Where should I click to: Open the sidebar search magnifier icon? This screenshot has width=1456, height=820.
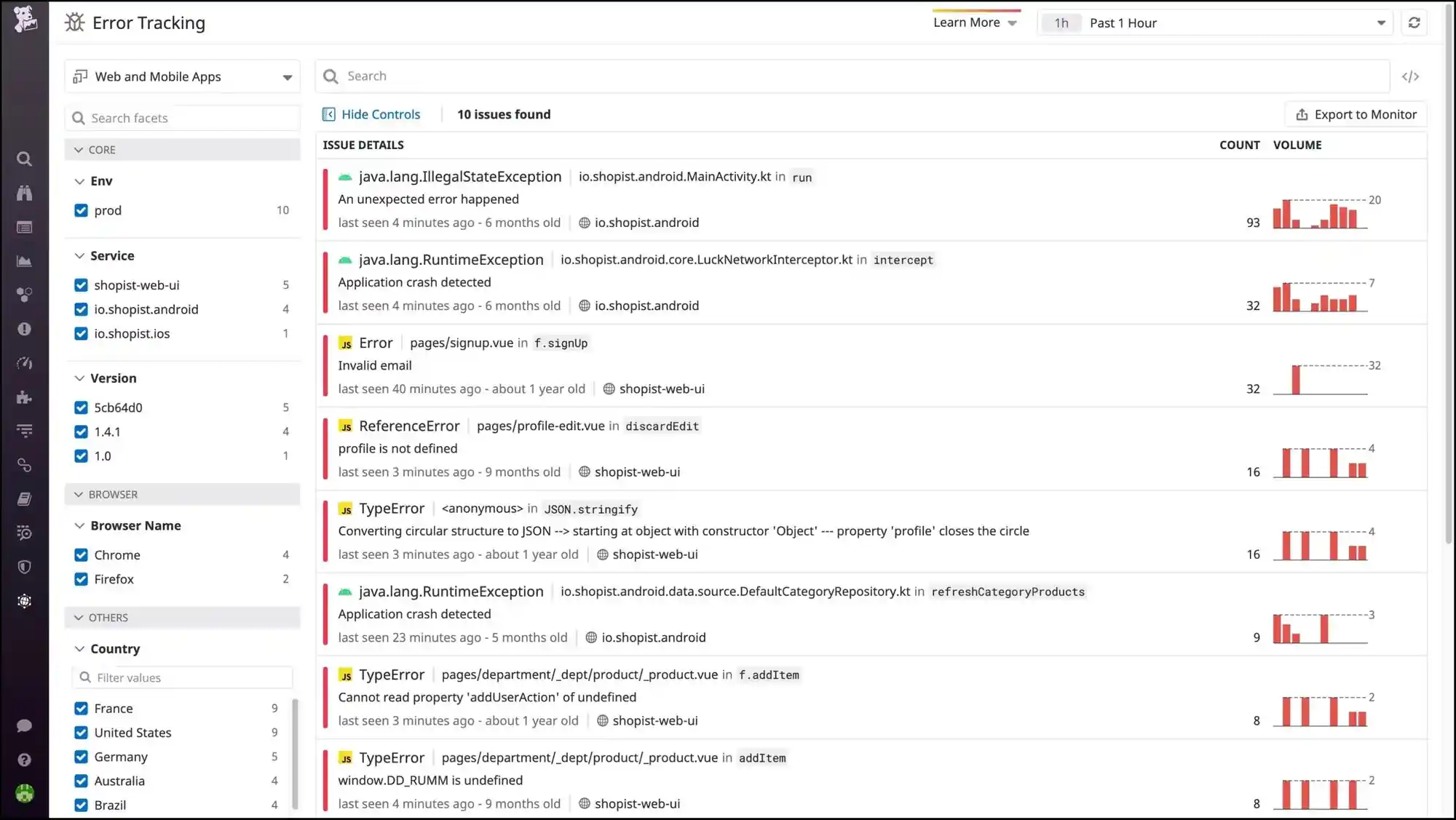[x=24, y=159]
